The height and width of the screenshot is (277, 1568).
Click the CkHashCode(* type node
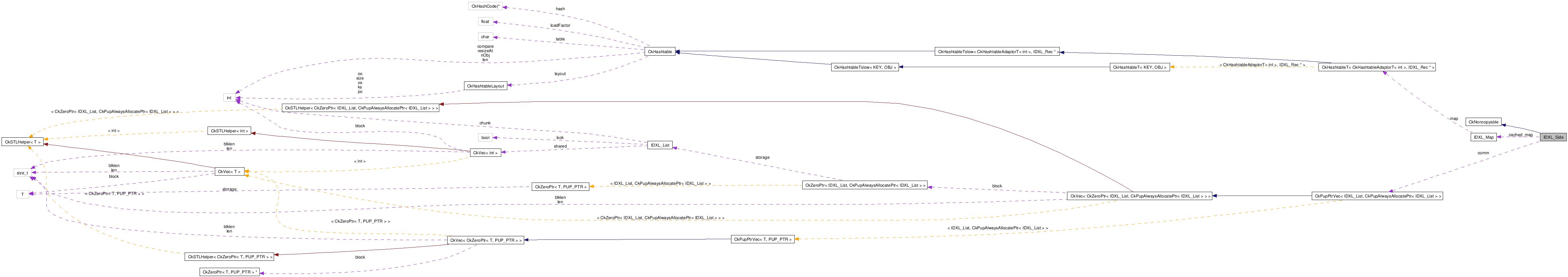tap(485, 6)
